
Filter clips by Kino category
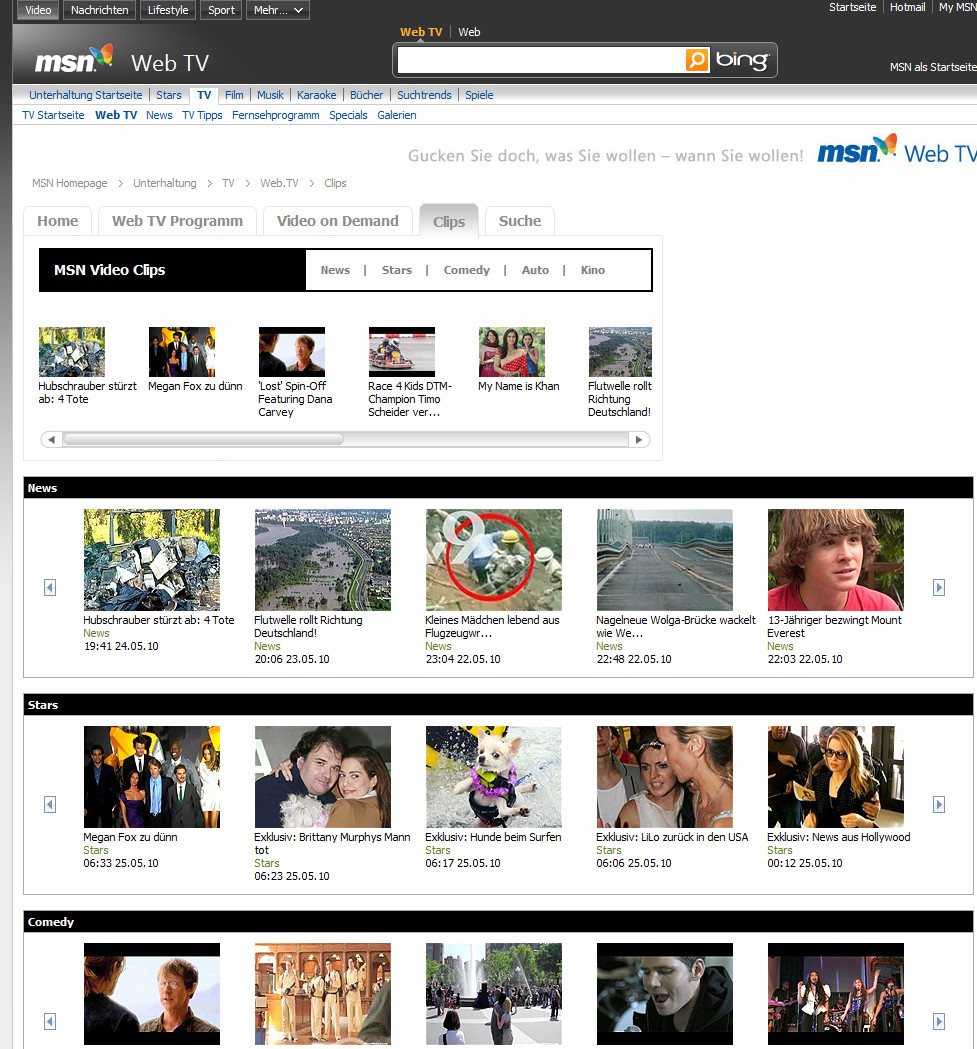(x=593, y=270)
